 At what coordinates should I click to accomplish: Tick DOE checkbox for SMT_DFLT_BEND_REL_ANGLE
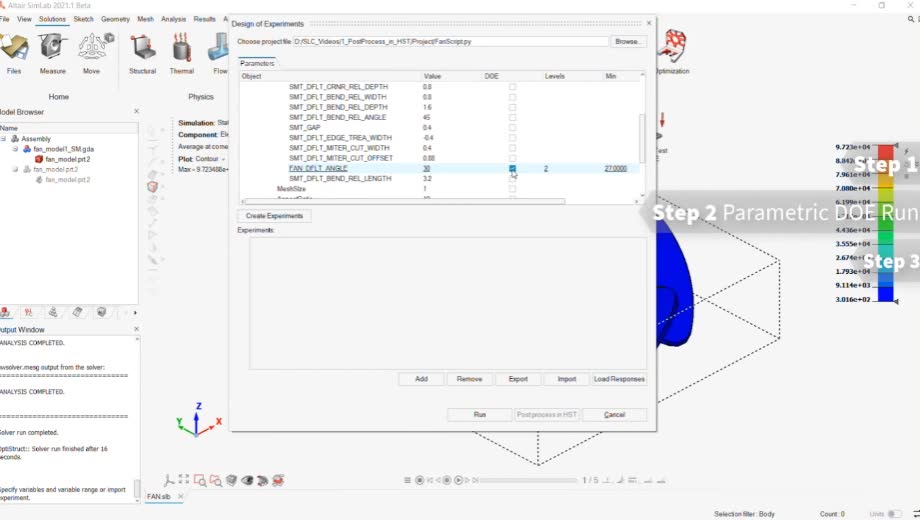point(513,117)
